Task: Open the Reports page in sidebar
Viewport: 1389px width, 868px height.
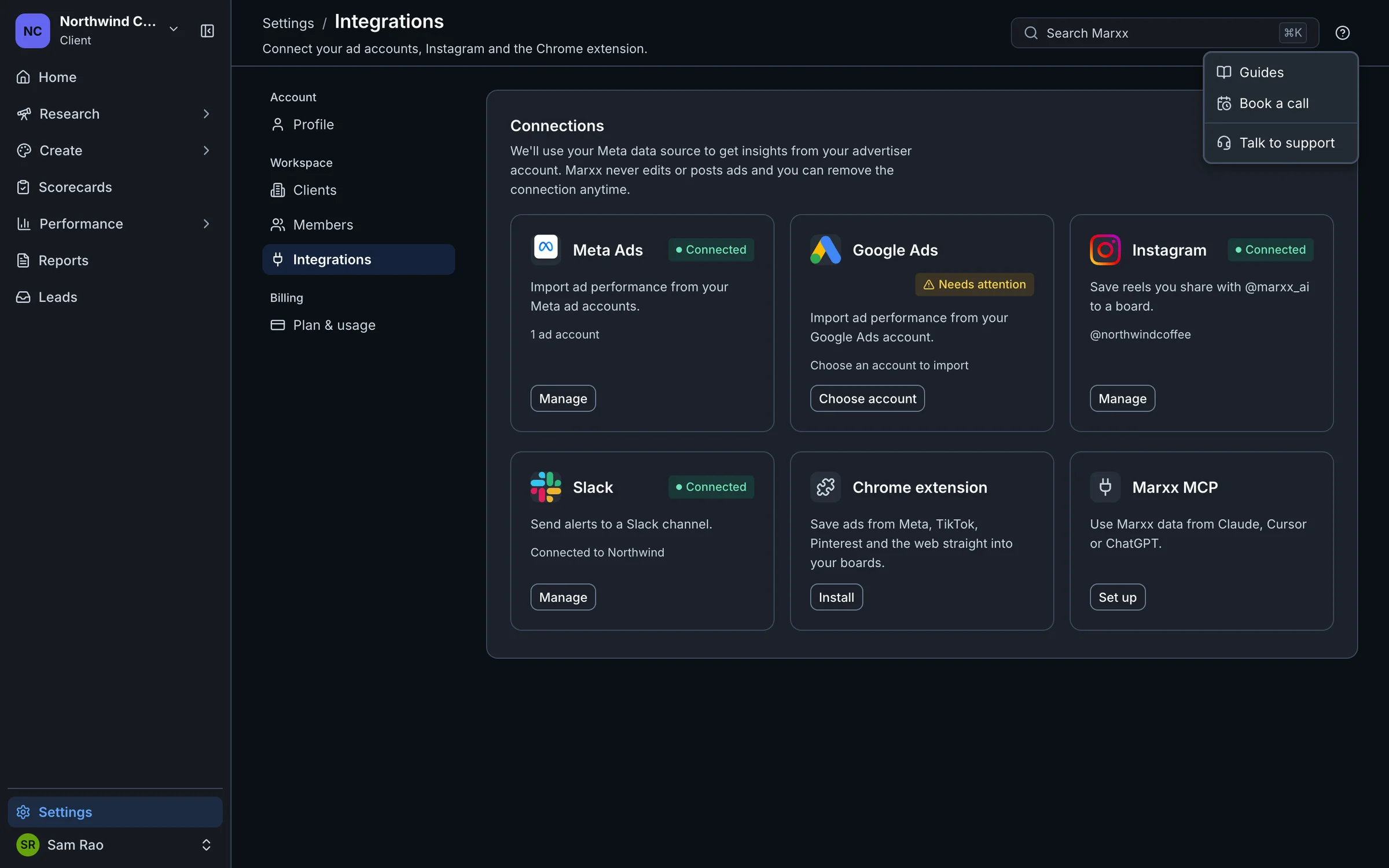Action: tap(115, 260)
